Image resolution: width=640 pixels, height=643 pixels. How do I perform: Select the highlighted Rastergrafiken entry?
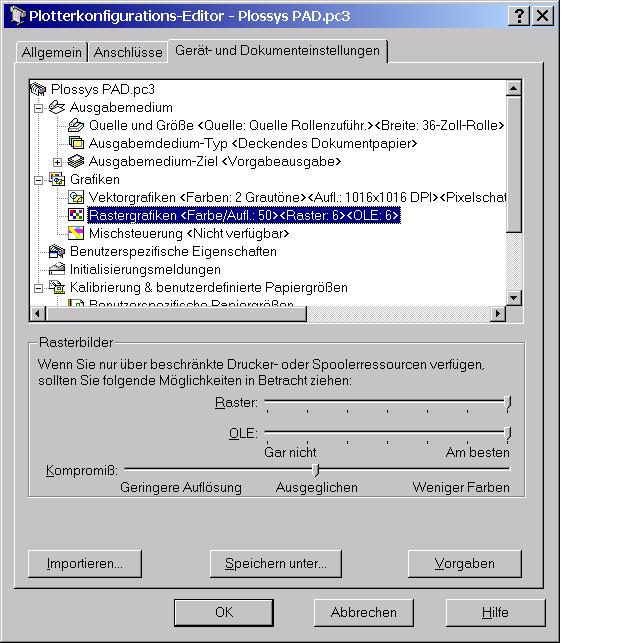pyautogui.click(x=244, y=216)
